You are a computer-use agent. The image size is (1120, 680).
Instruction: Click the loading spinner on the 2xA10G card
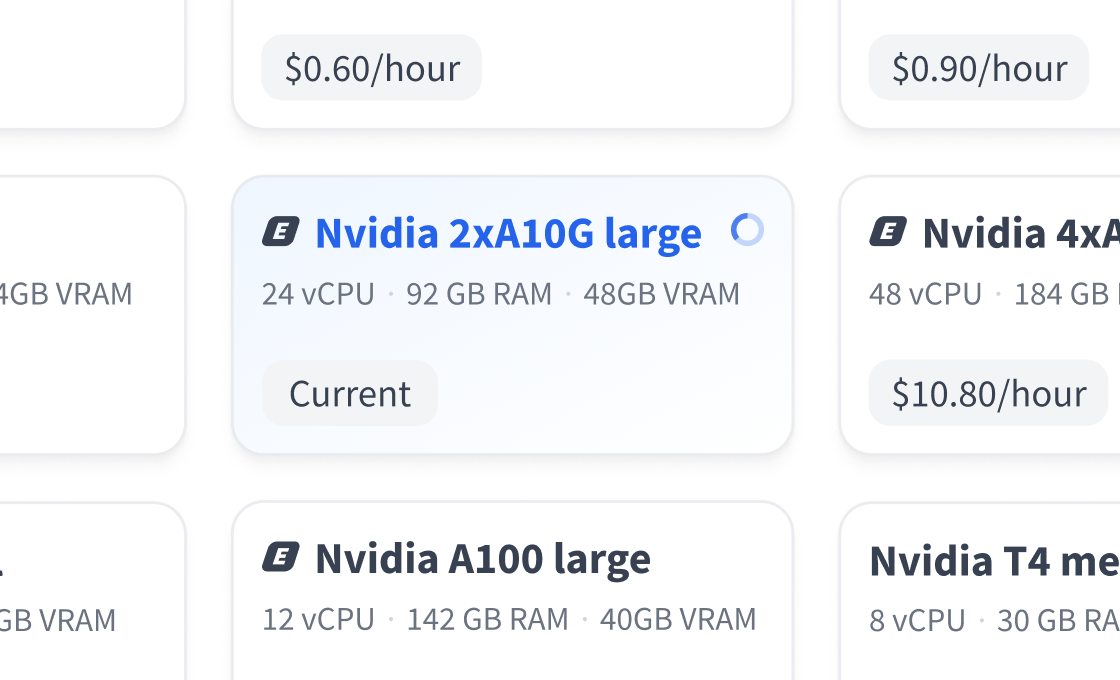coord(747,231)
